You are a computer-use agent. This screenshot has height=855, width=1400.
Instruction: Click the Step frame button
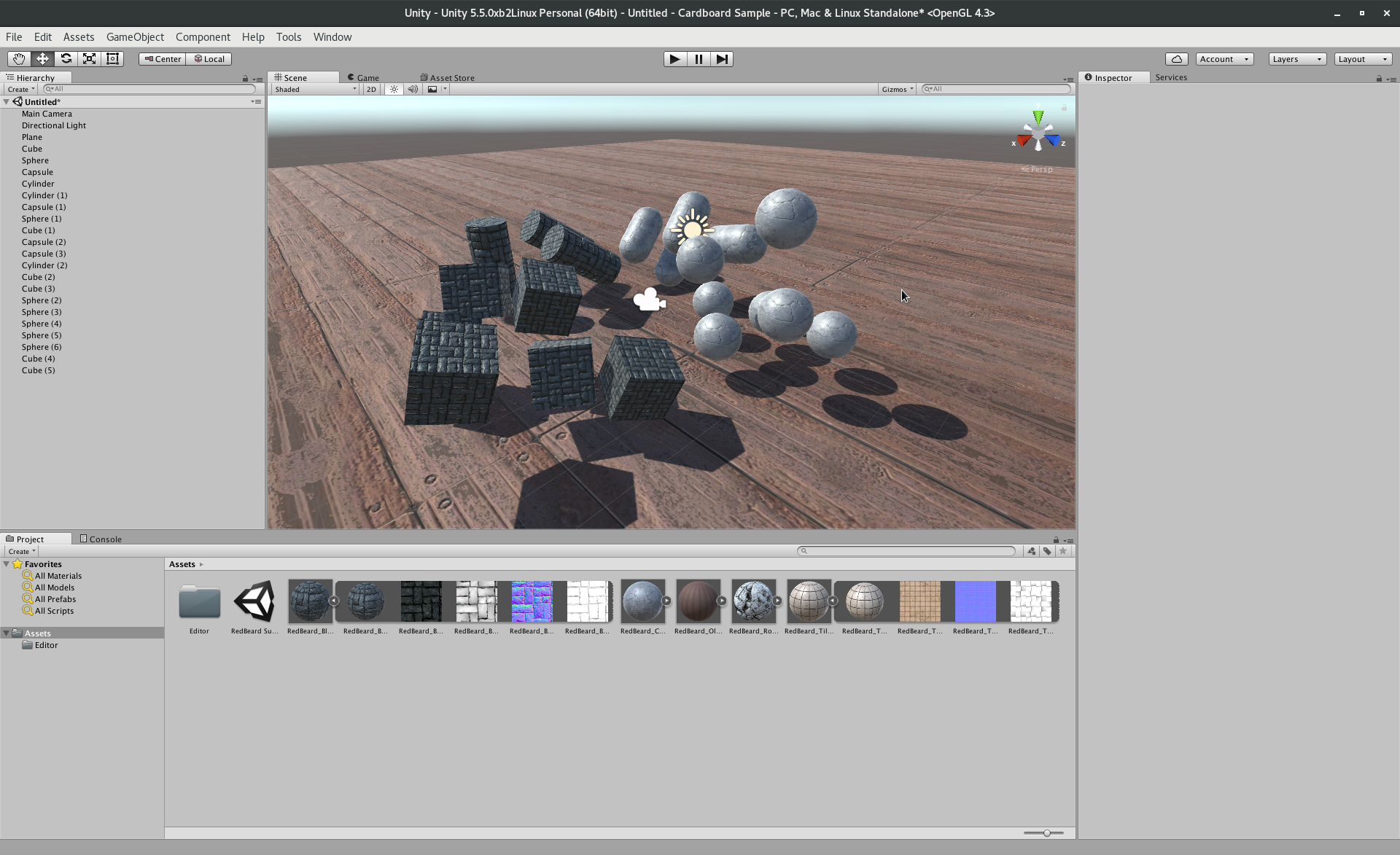click(x=721, y=59)
